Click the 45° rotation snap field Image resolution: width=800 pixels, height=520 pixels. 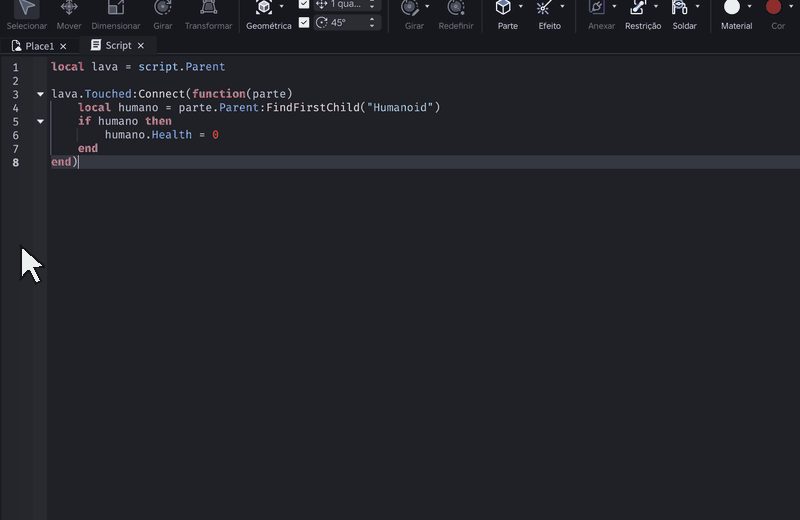point(347,22)
